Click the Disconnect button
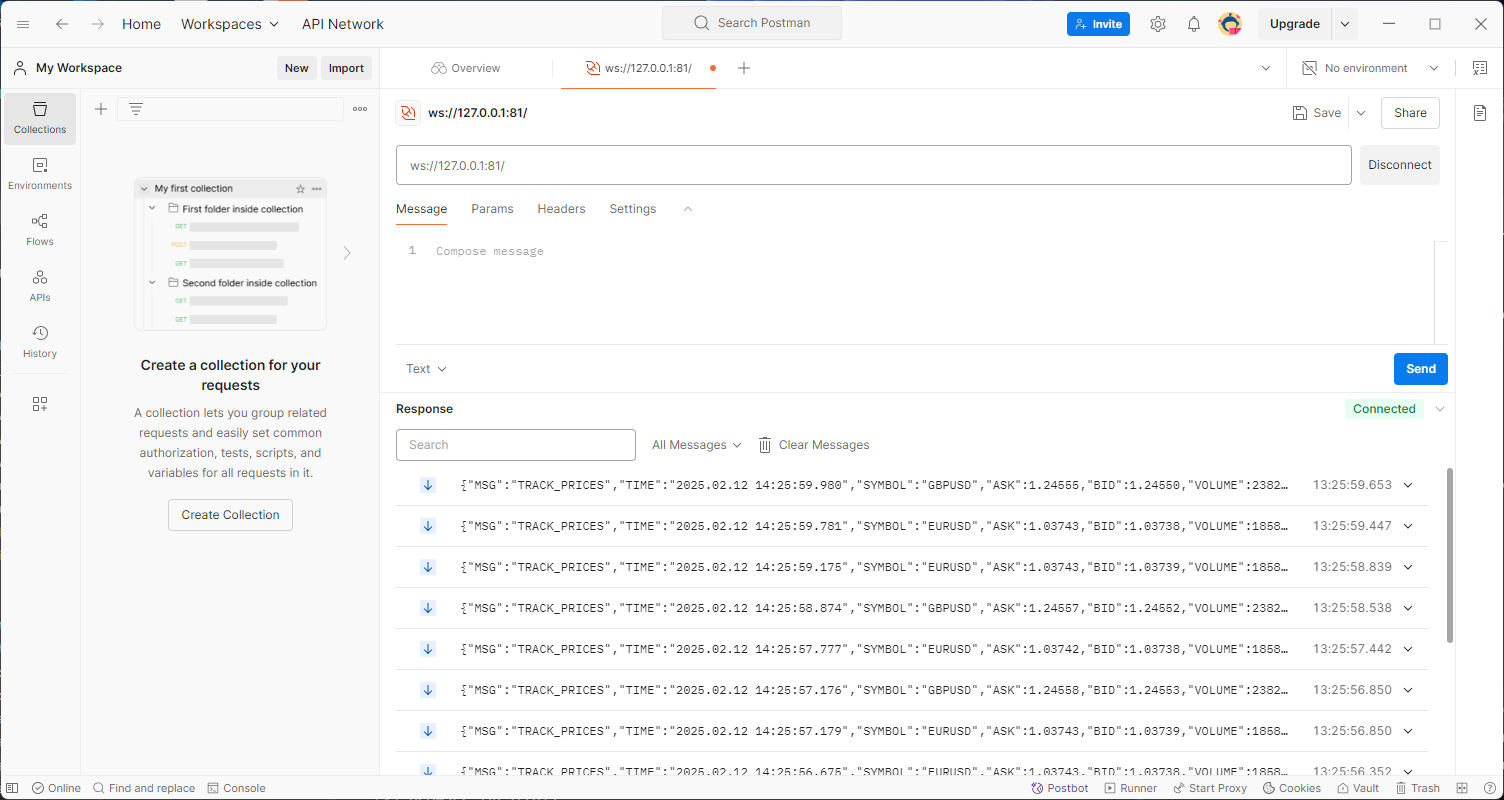Image resolution: width=1504 pixels, height=800 pixels. [x=1399, y=165]
